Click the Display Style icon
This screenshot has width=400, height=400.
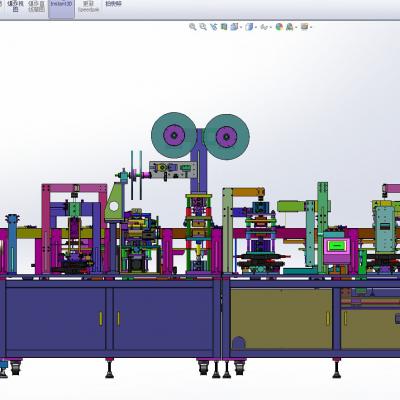[249, 27]
